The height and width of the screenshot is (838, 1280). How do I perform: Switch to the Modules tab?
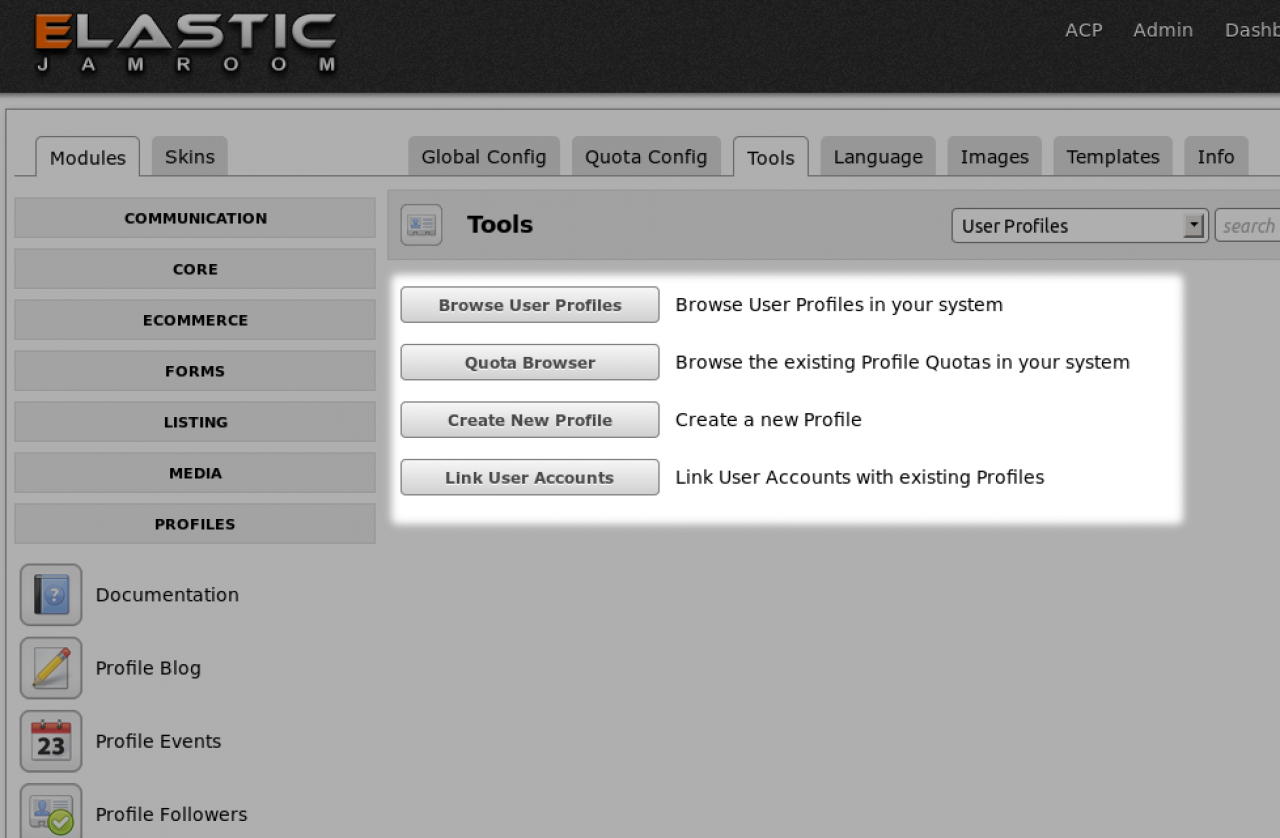88,157
